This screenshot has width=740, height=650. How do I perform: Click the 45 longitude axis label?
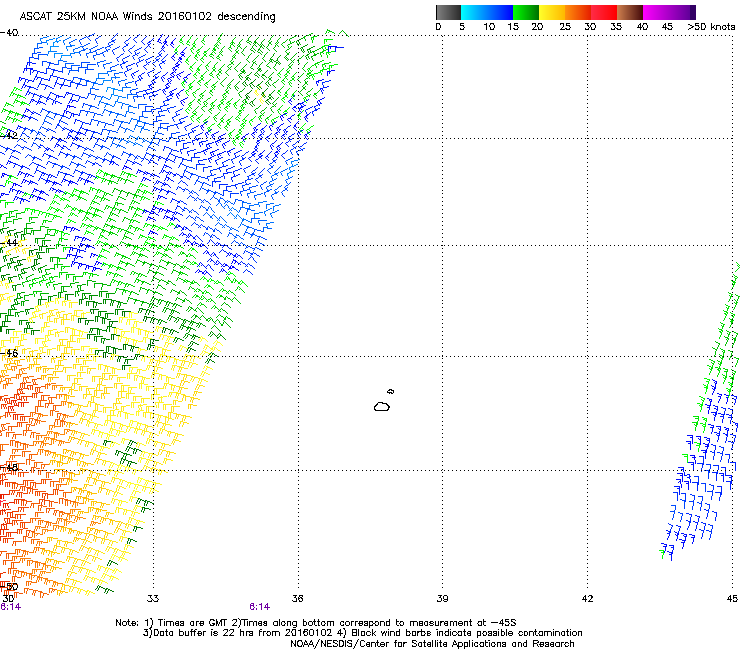click(732, 599)
